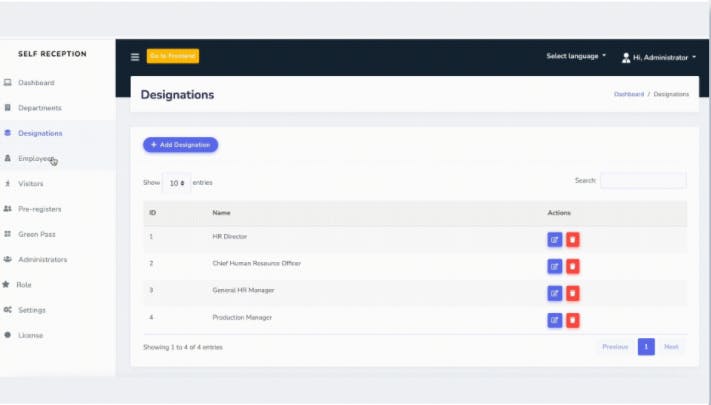The image size is (711, 405).
Task: Open Visitors from the sidebar
Action: [x=31, y=184]
